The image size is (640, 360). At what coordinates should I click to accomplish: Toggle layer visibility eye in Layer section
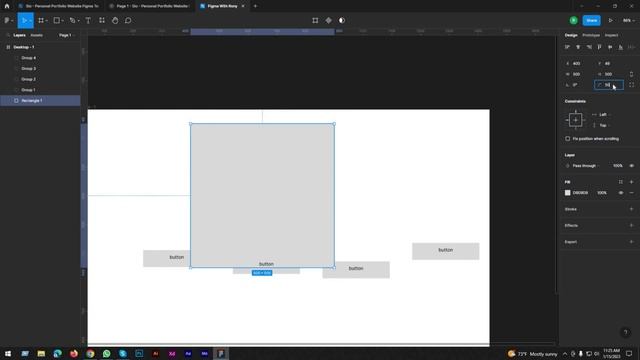[x=631, y=166]
